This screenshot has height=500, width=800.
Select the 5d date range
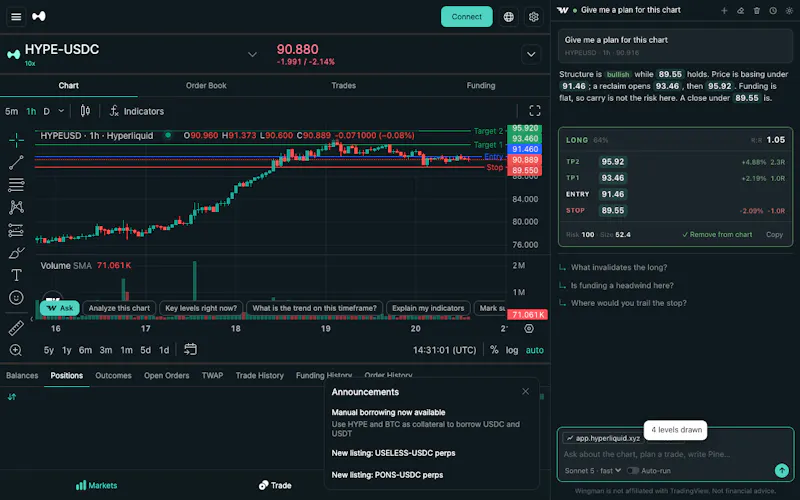point(145,350)
